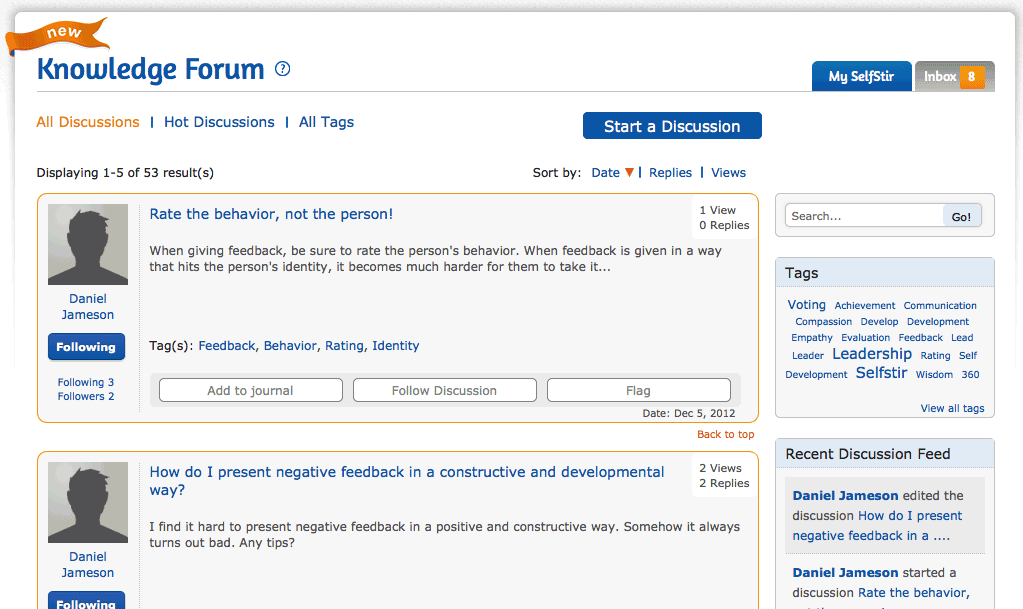Open the Inbox tab

[954, 76]
